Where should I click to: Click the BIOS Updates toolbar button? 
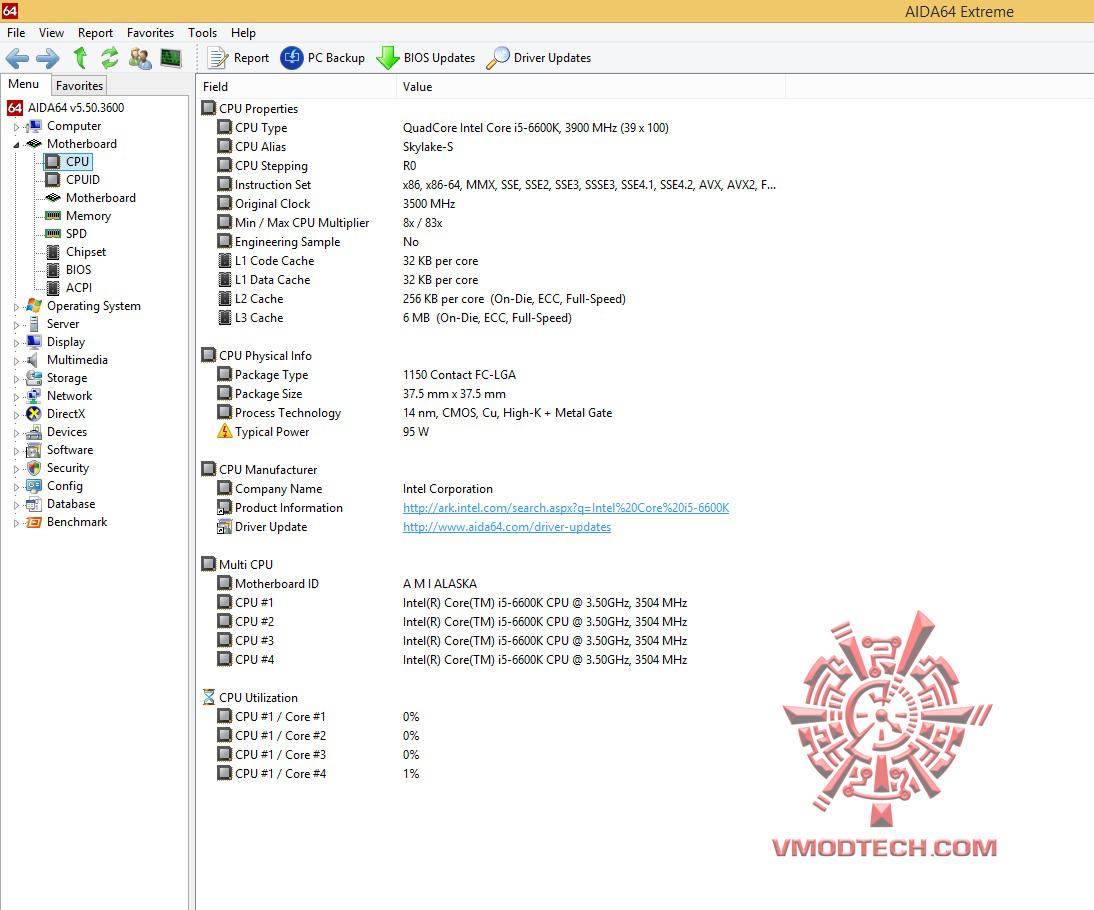[x=426, y=58]
